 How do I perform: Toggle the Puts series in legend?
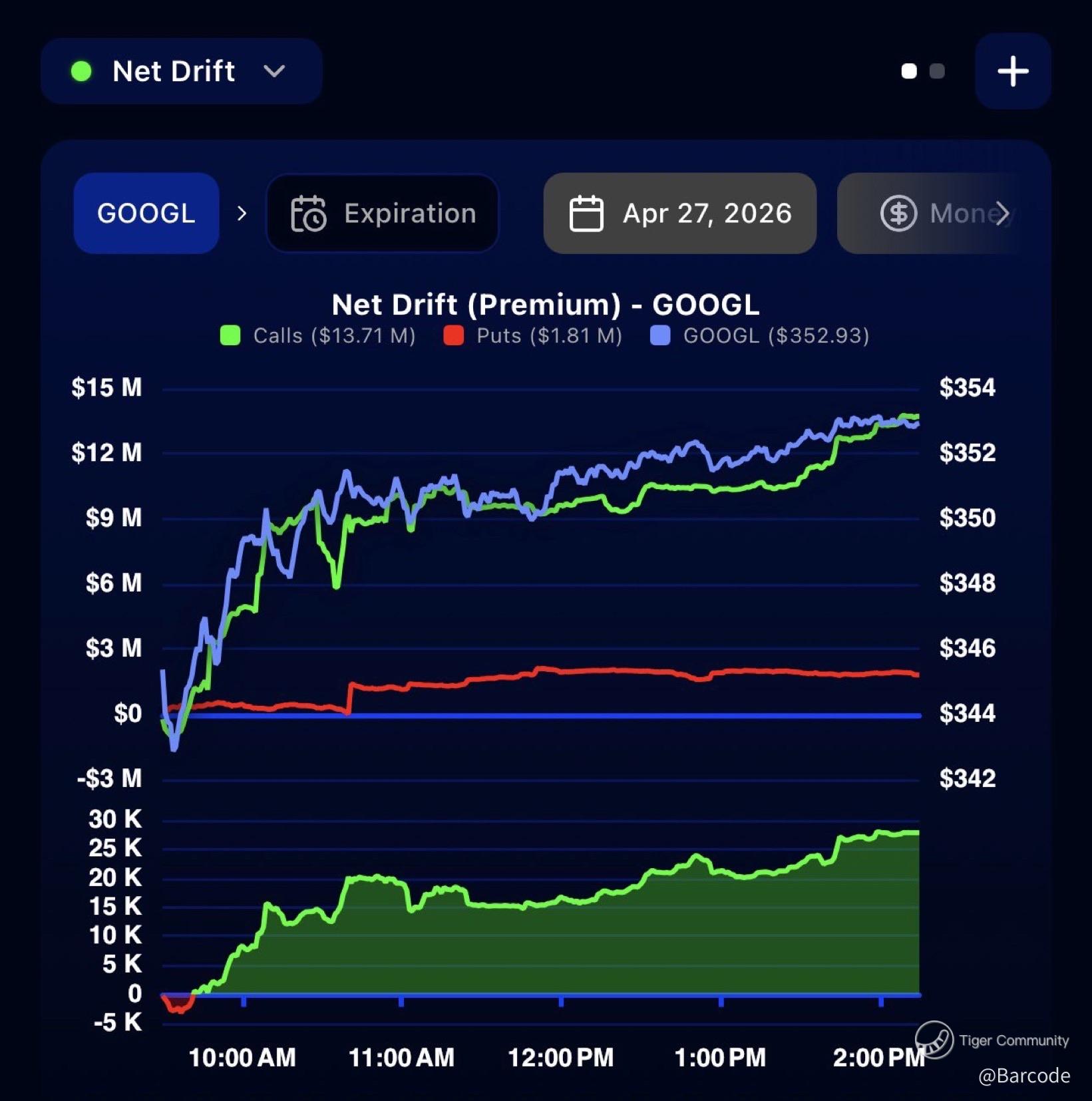click(533, 335)
